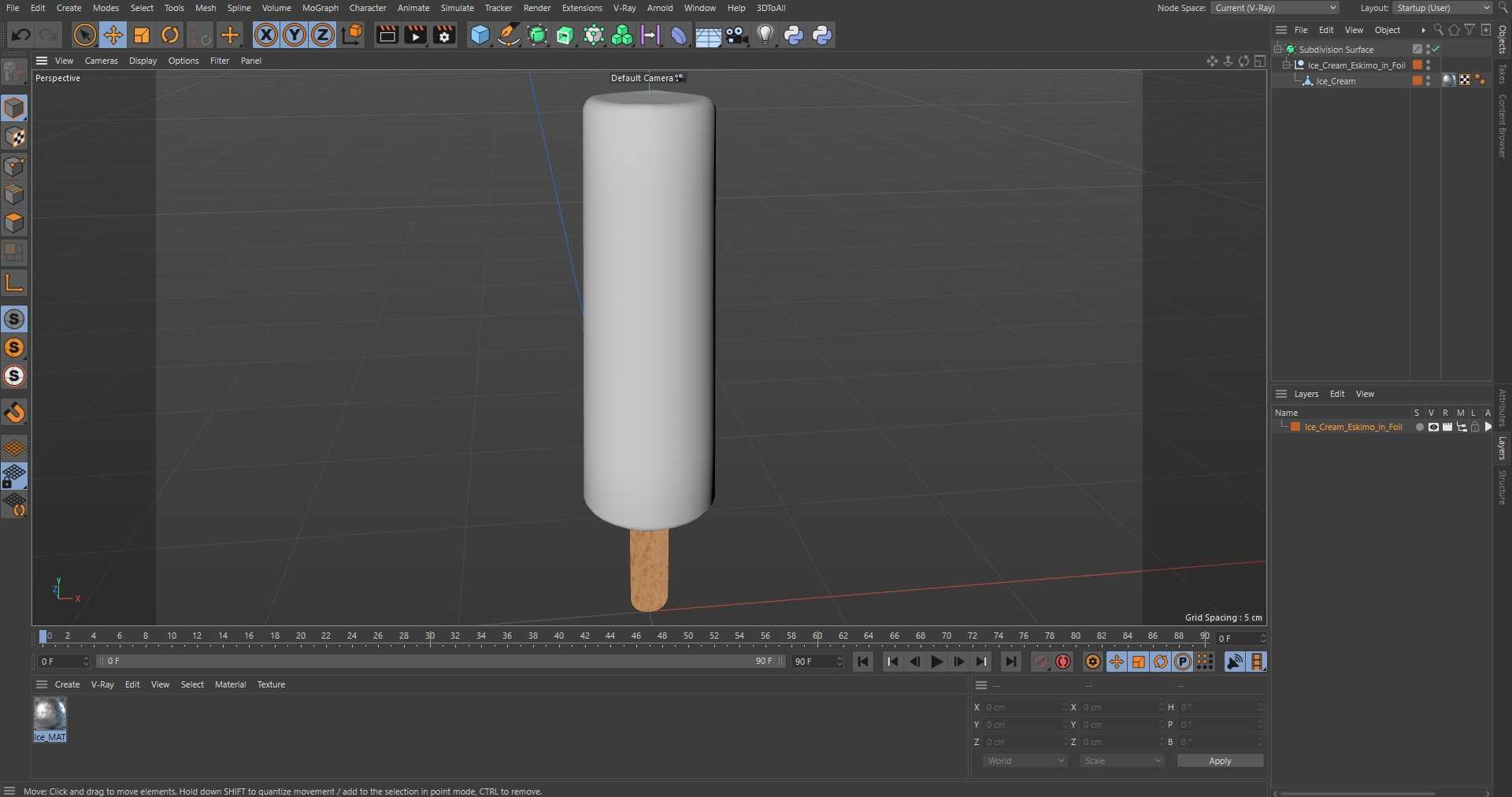Click the Apply button
Screen dimensions: 1512x797
point(1220,761)
